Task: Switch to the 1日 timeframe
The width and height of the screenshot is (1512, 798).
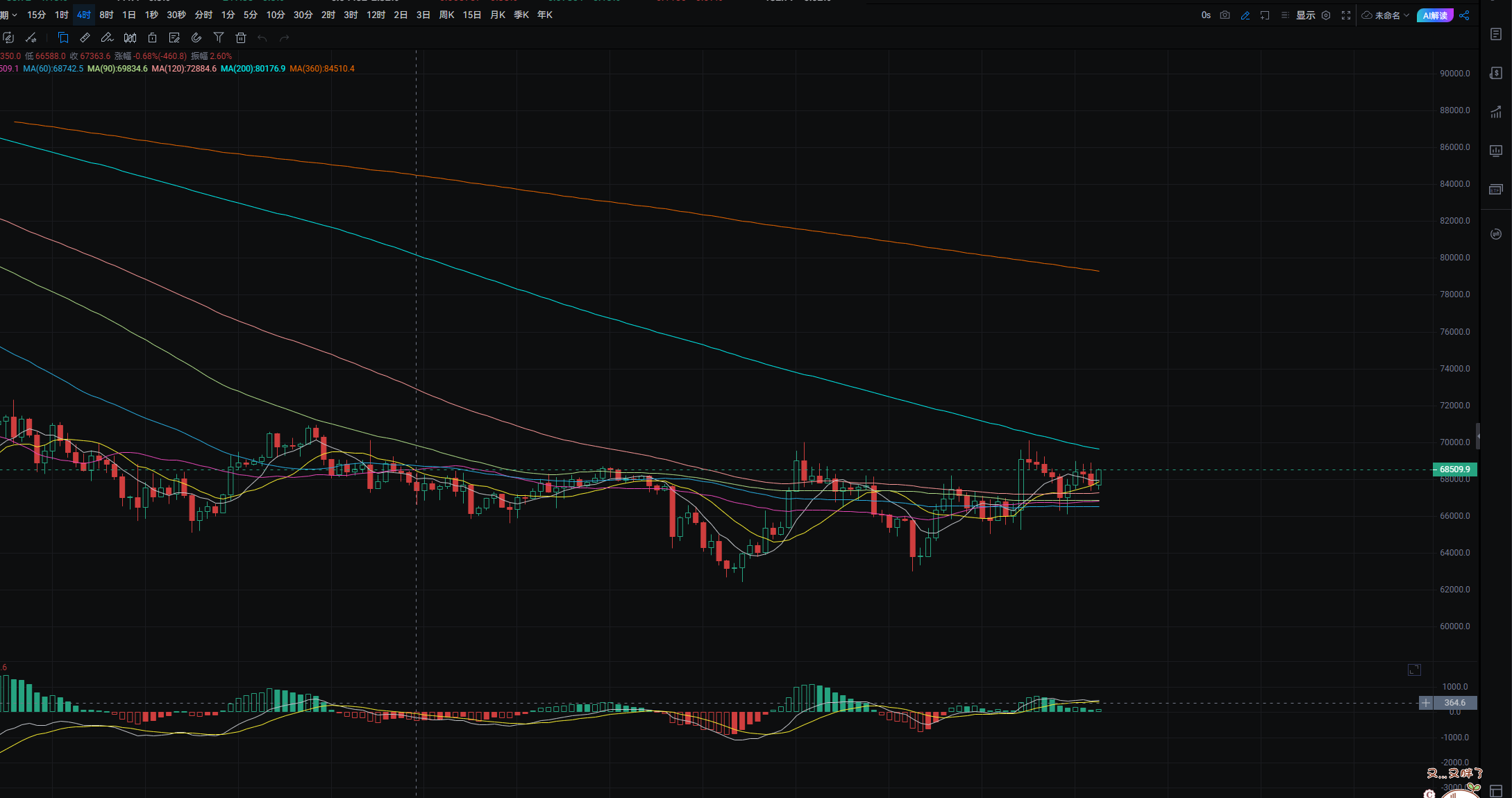Action: point(128,15)
